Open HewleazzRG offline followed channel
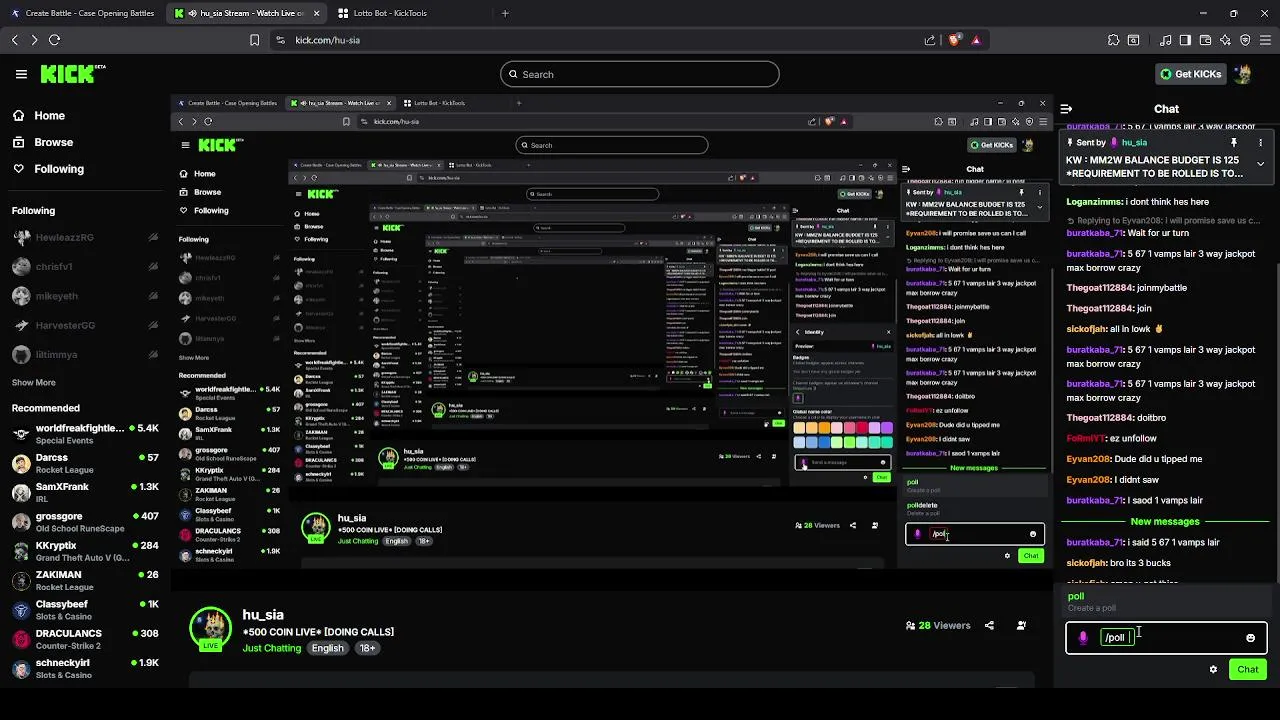1280x720 pixels. (85, 238)
